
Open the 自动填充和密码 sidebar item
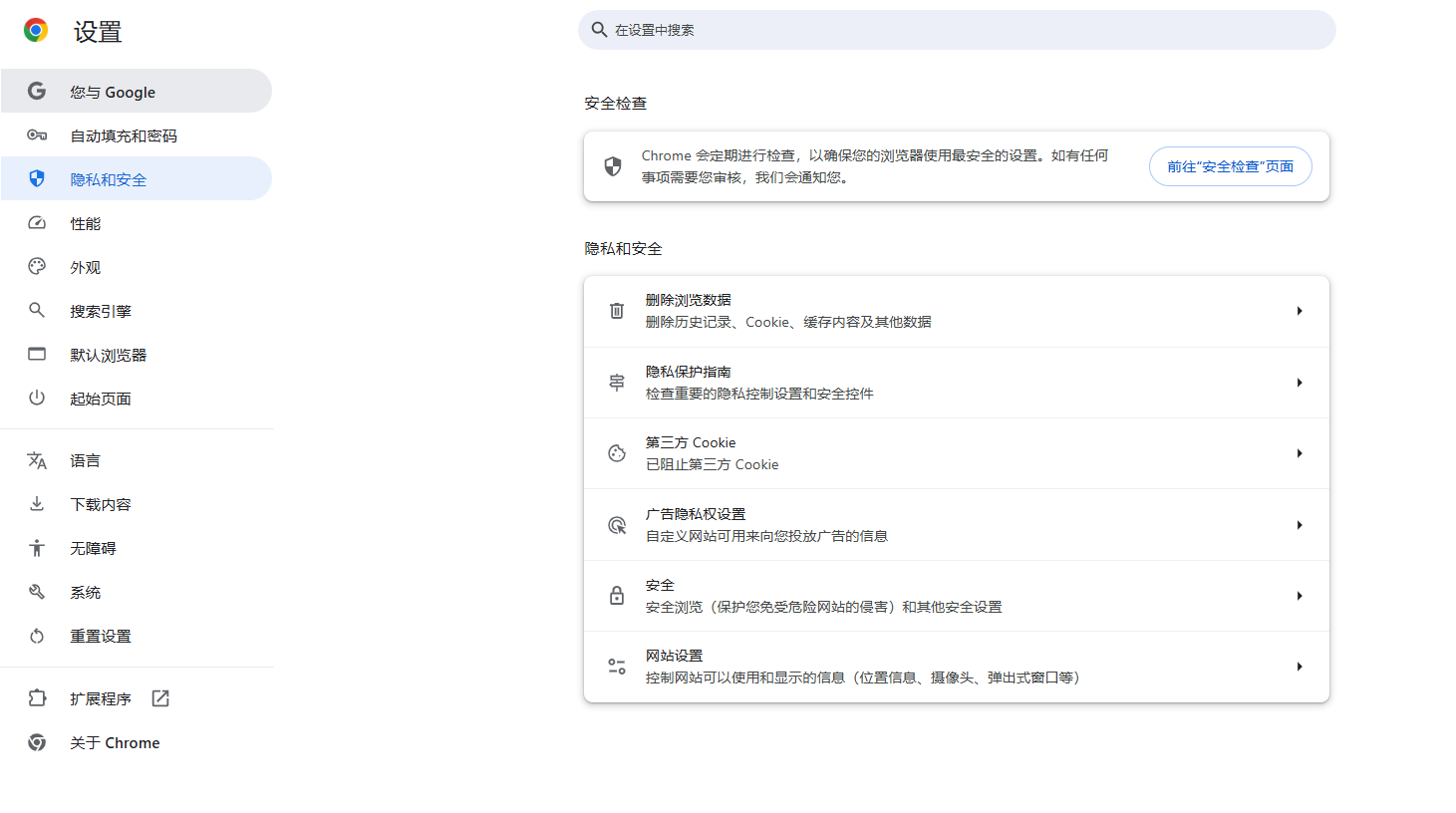pos(137,135)
